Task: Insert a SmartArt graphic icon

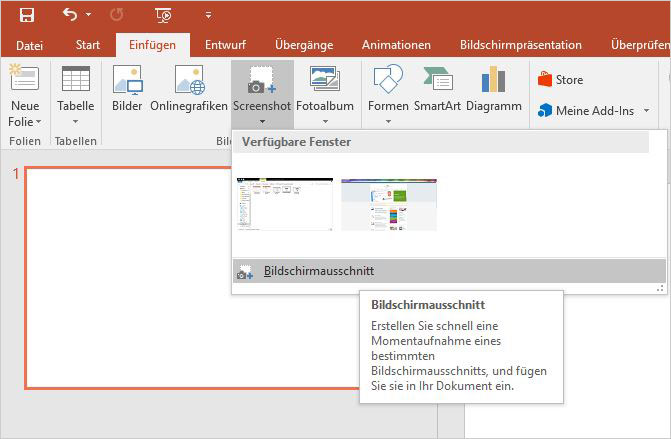Action: pos(437,79)
